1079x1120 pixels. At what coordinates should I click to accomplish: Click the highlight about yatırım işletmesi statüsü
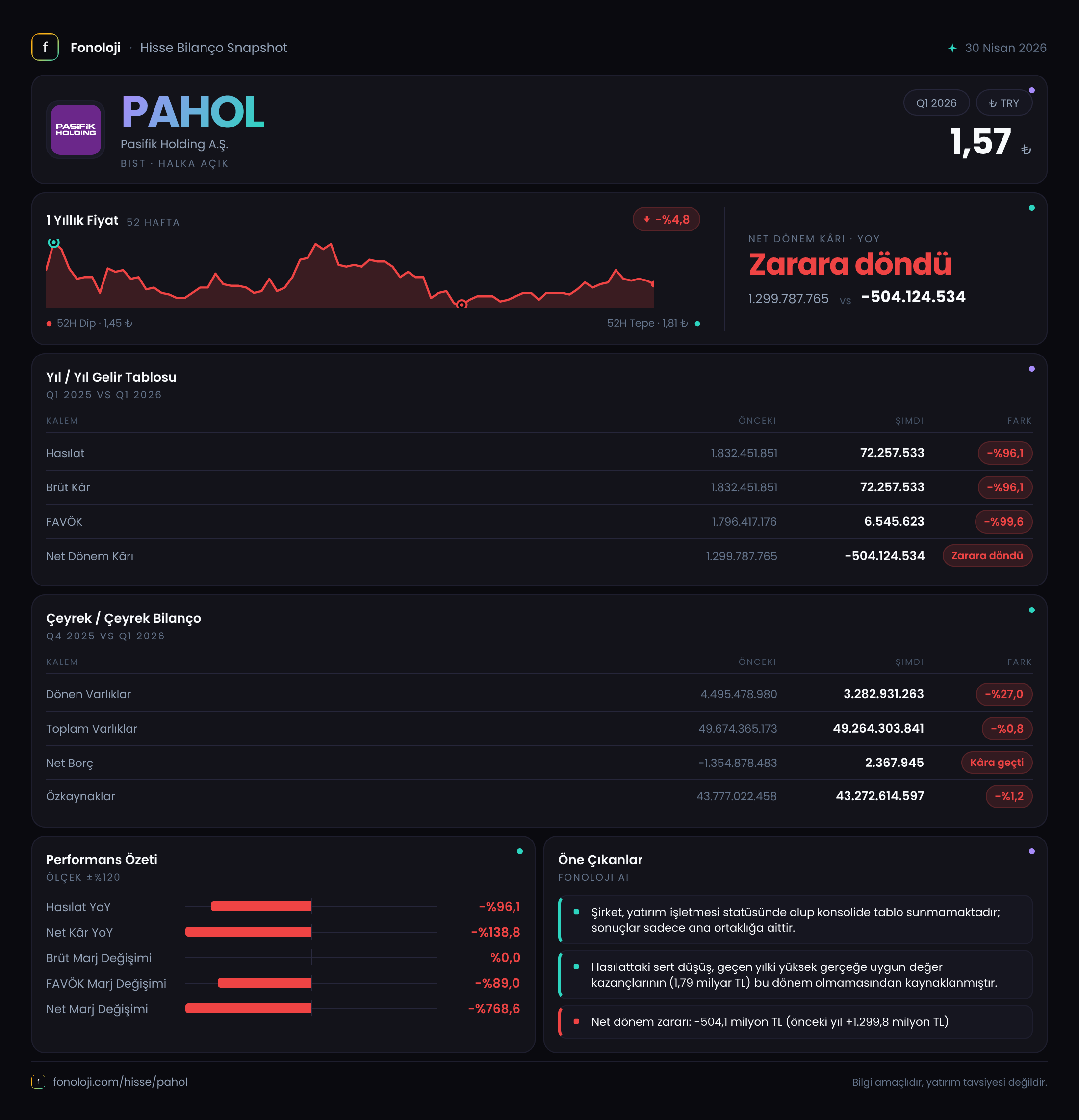[796, 920]
